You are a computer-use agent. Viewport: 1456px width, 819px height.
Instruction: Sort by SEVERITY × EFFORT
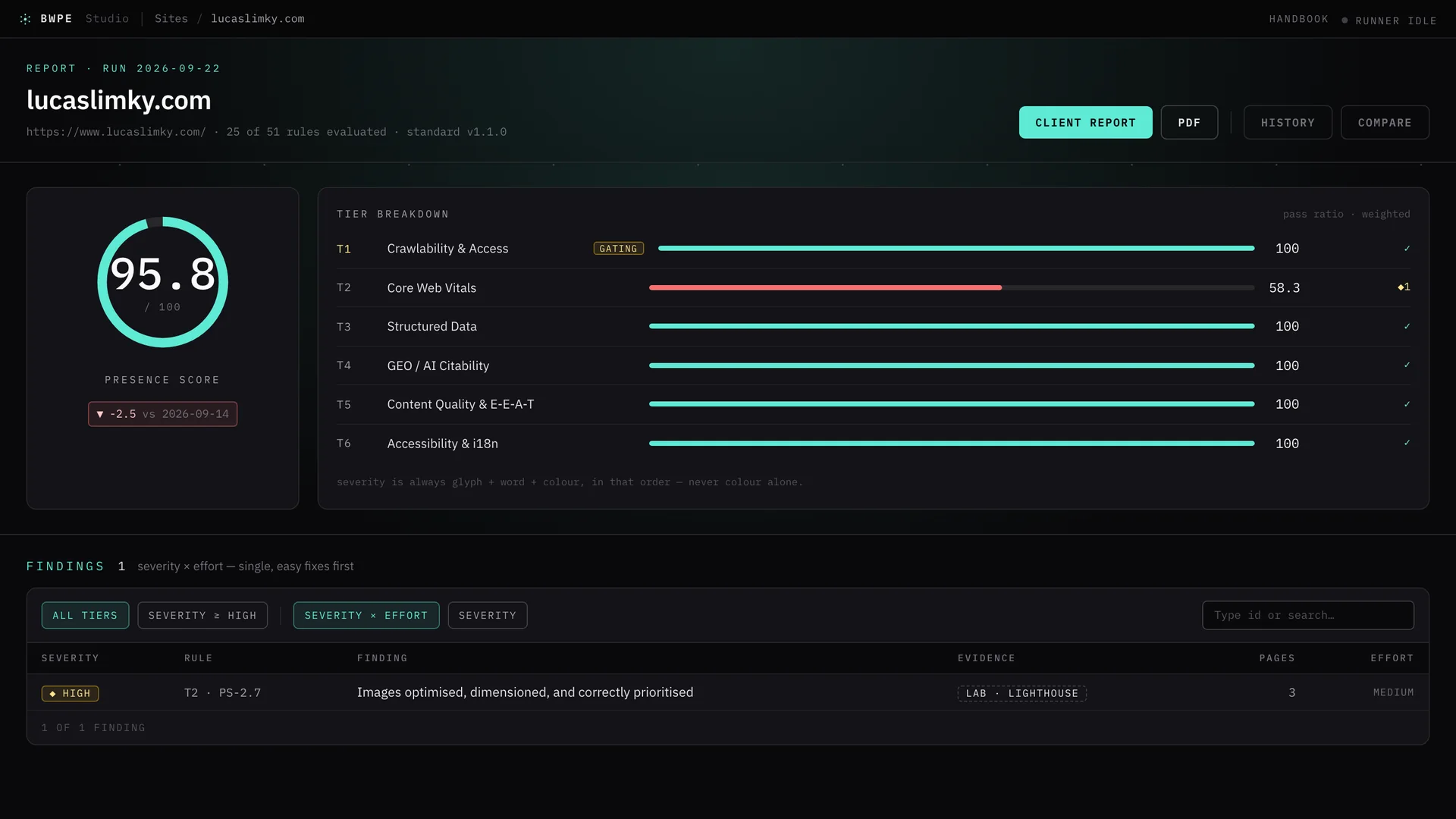tap(366, 615)
